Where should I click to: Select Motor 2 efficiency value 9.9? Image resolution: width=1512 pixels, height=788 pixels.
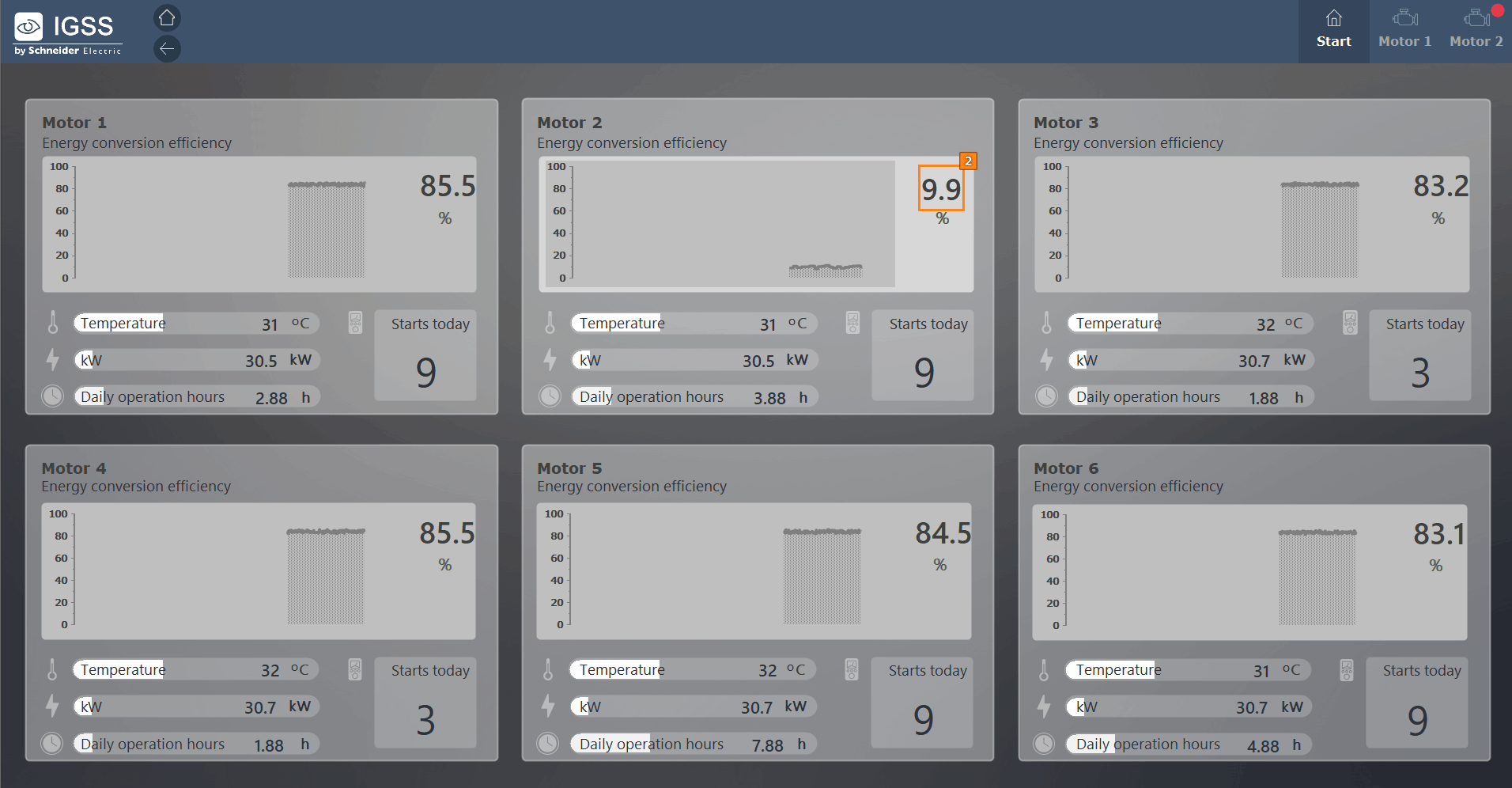tap(941, 189)
